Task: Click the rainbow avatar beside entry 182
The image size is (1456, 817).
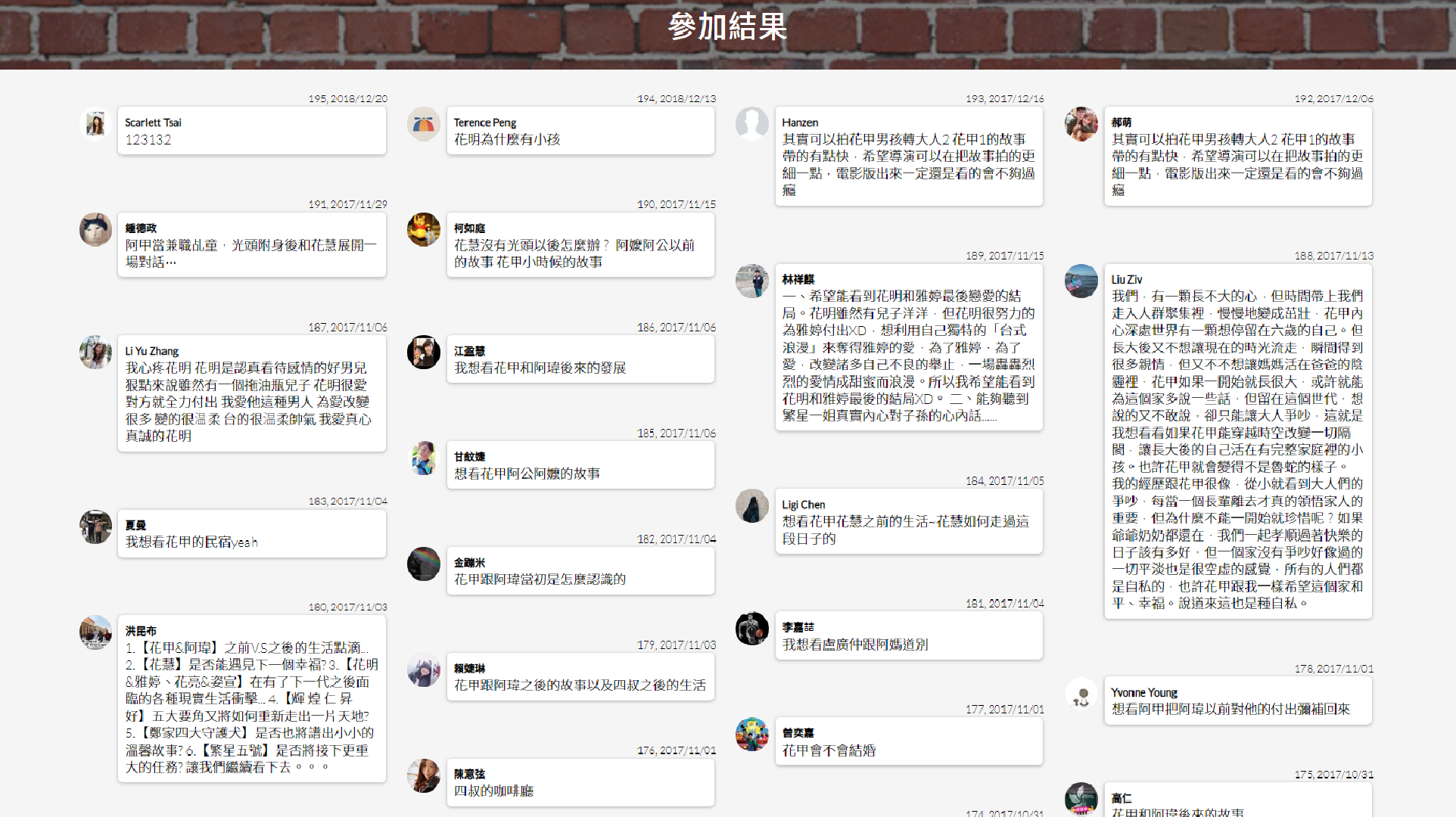Action: pyautogui.click(x=424, y=564)
